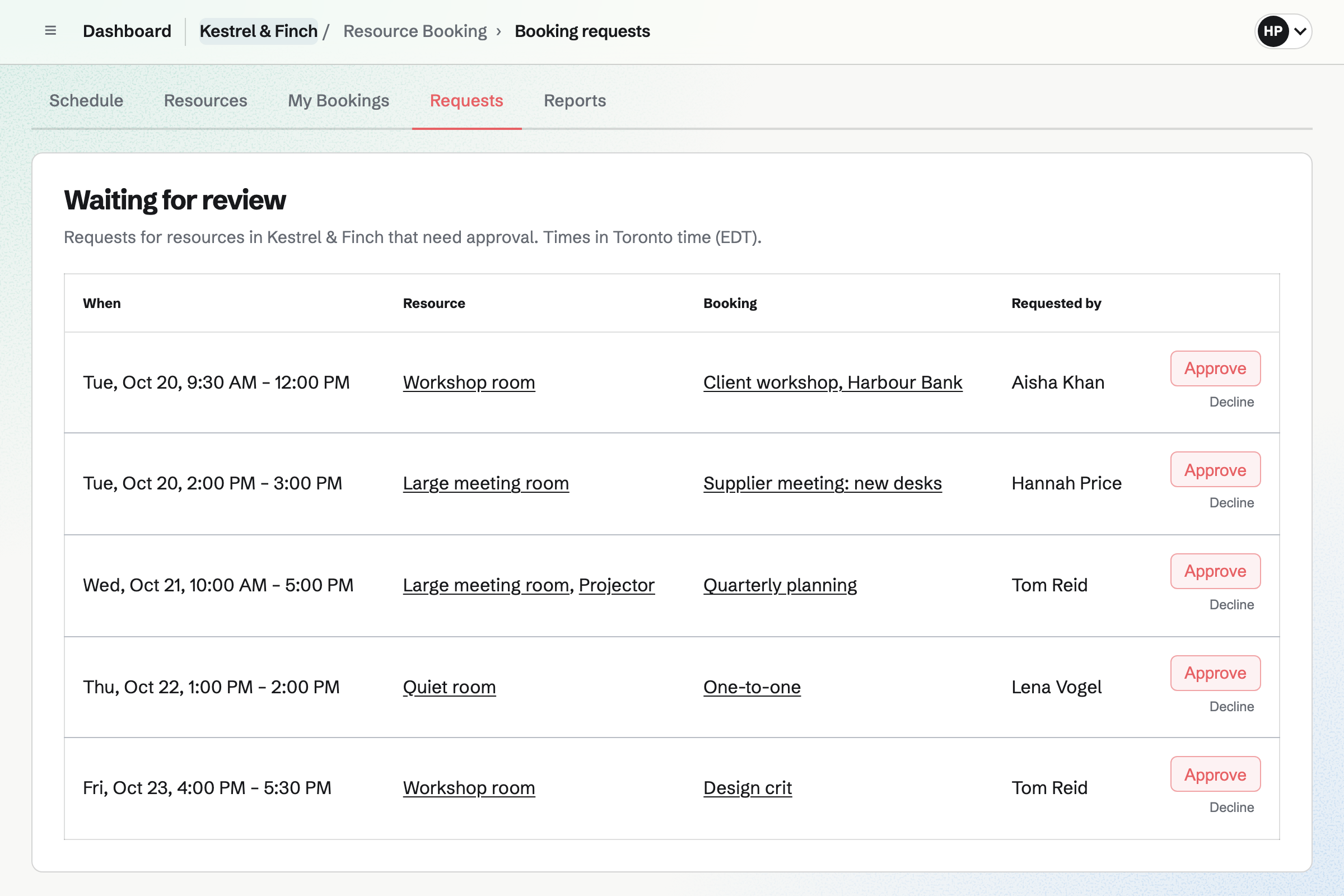Switch to the My Bookings tab
This screenshot has width=1344, height=896.
pos(338,101)
